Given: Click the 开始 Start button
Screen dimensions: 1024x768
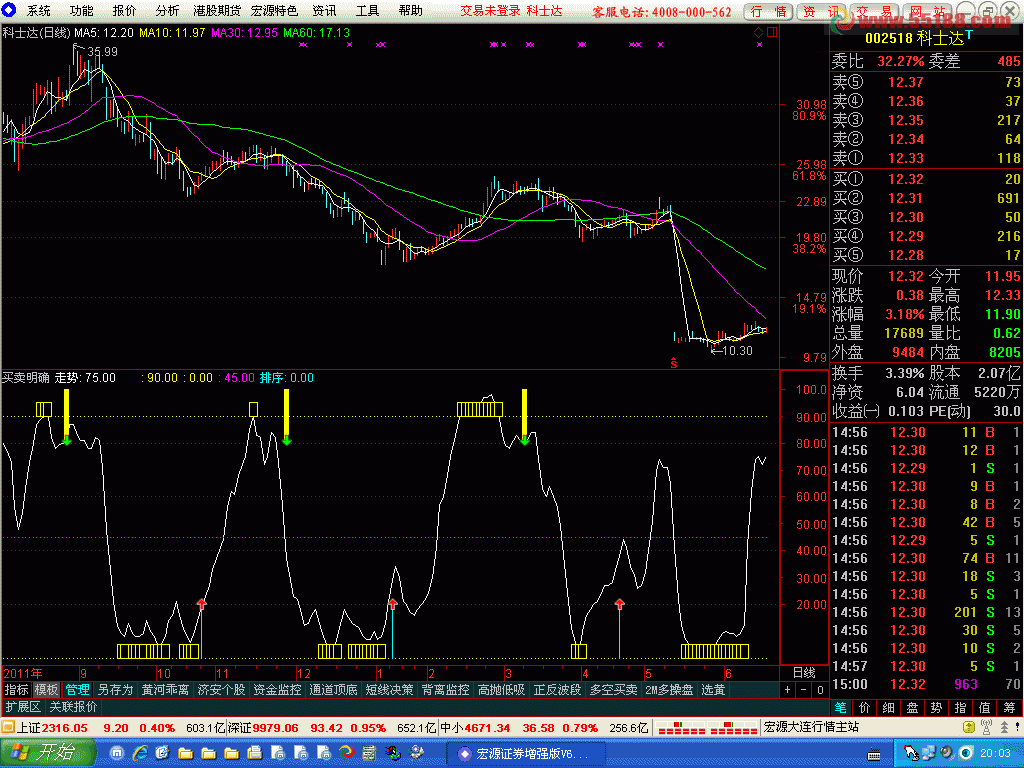Looking at the screenshot, I should pos(47,752).
